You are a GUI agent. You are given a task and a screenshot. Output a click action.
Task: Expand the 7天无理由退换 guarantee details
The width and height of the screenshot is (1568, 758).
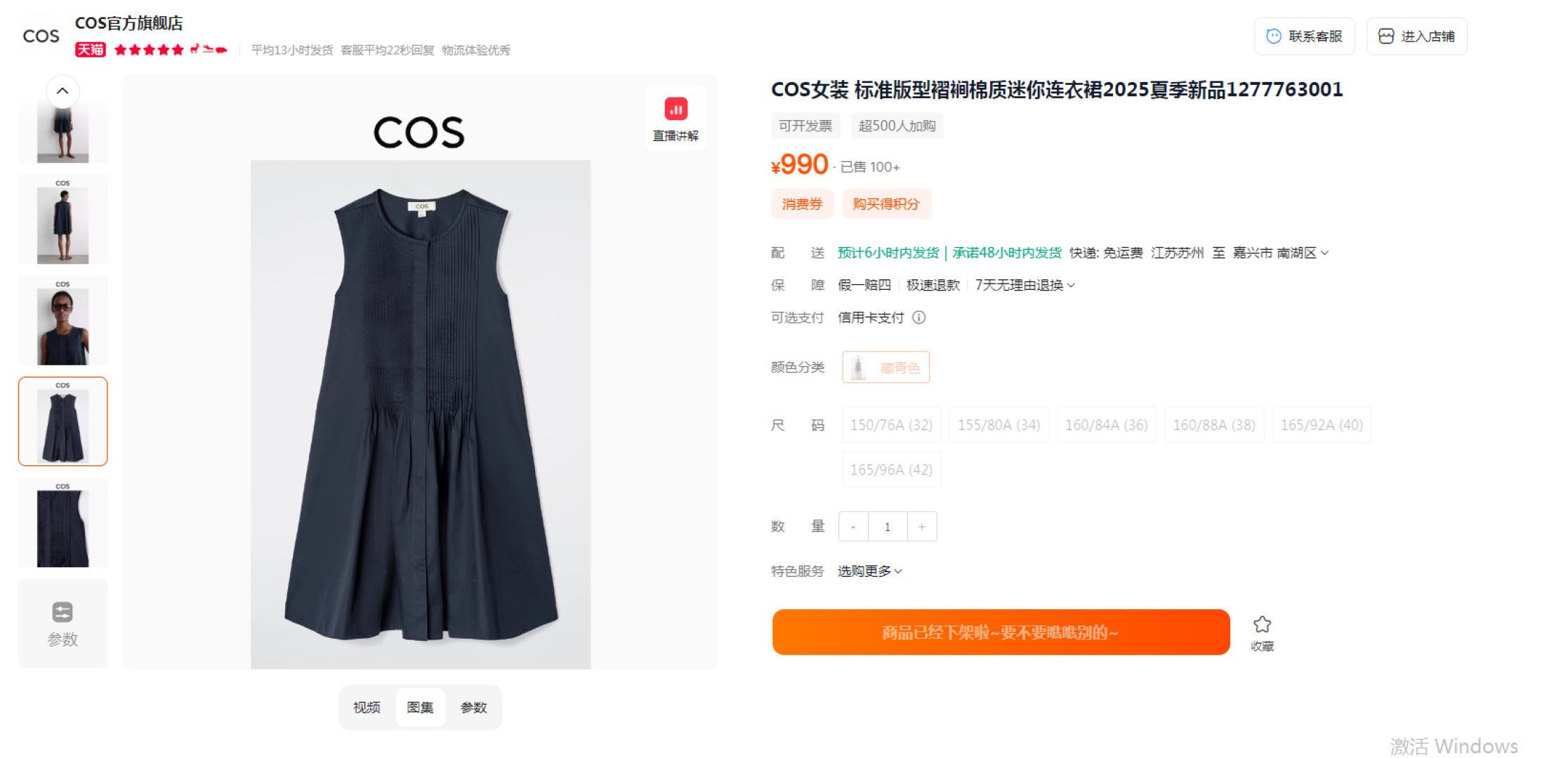pos(1025,285)
